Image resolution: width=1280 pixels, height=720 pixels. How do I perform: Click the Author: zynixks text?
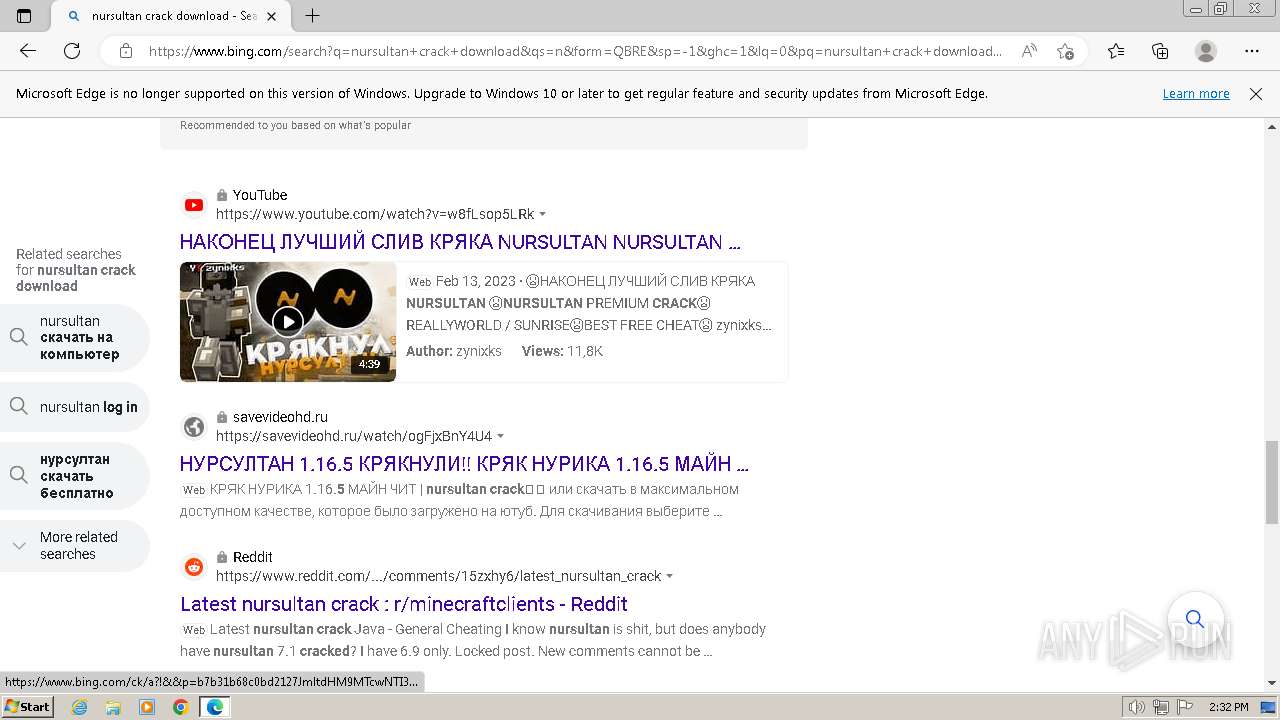tap(454, 351)
